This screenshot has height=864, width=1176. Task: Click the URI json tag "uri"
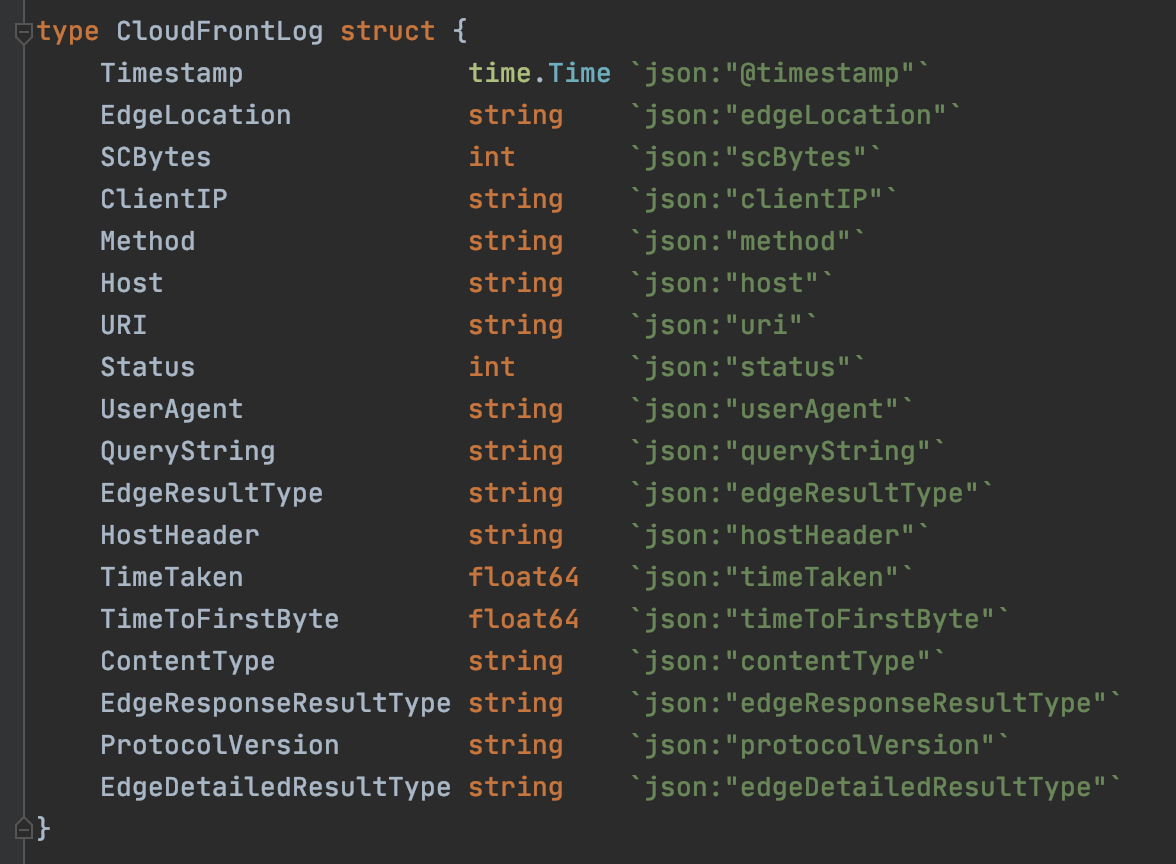[724, 326]
